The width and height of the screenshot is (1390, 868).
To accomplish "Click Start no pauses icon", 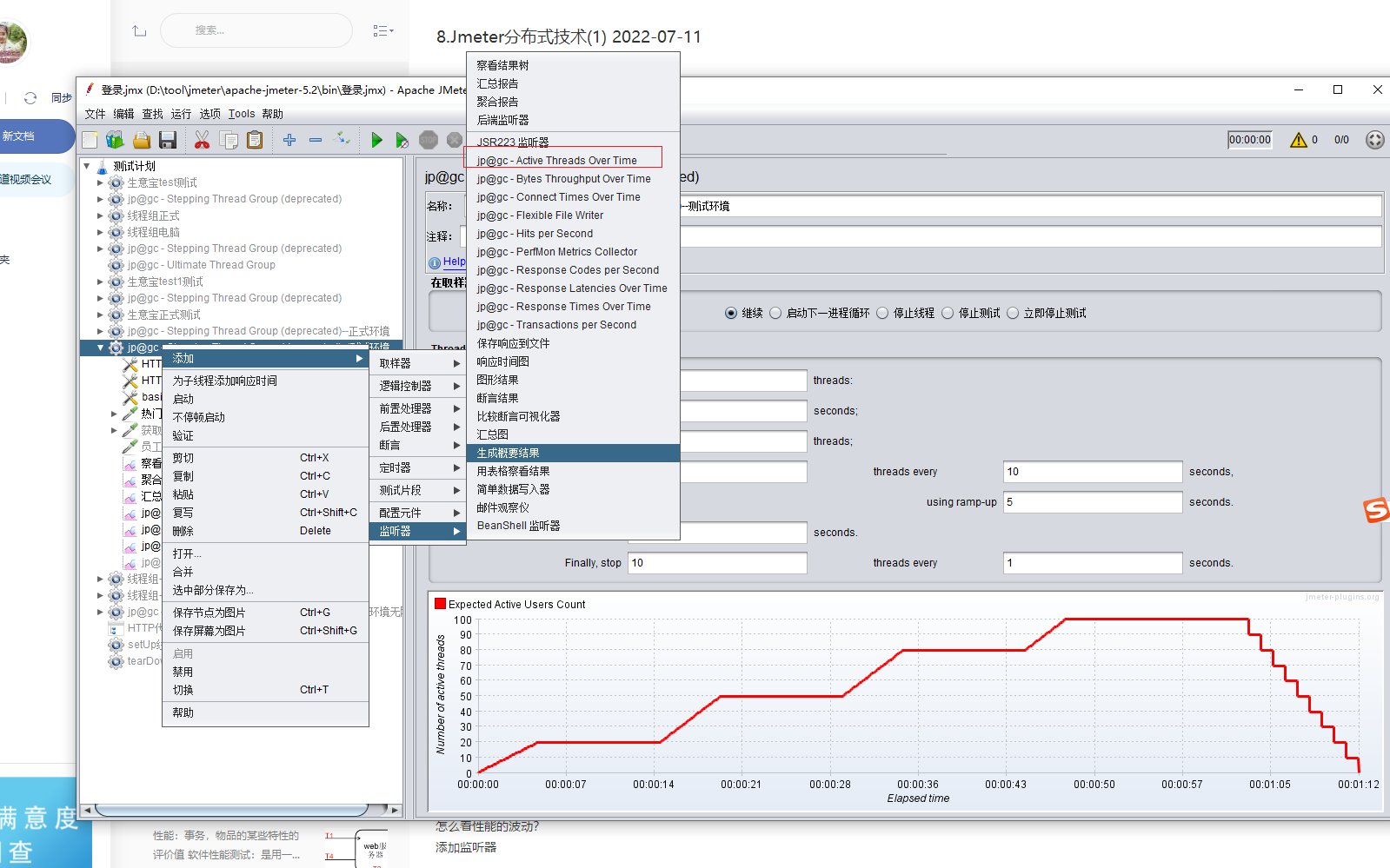I will [x=402, y=140].
